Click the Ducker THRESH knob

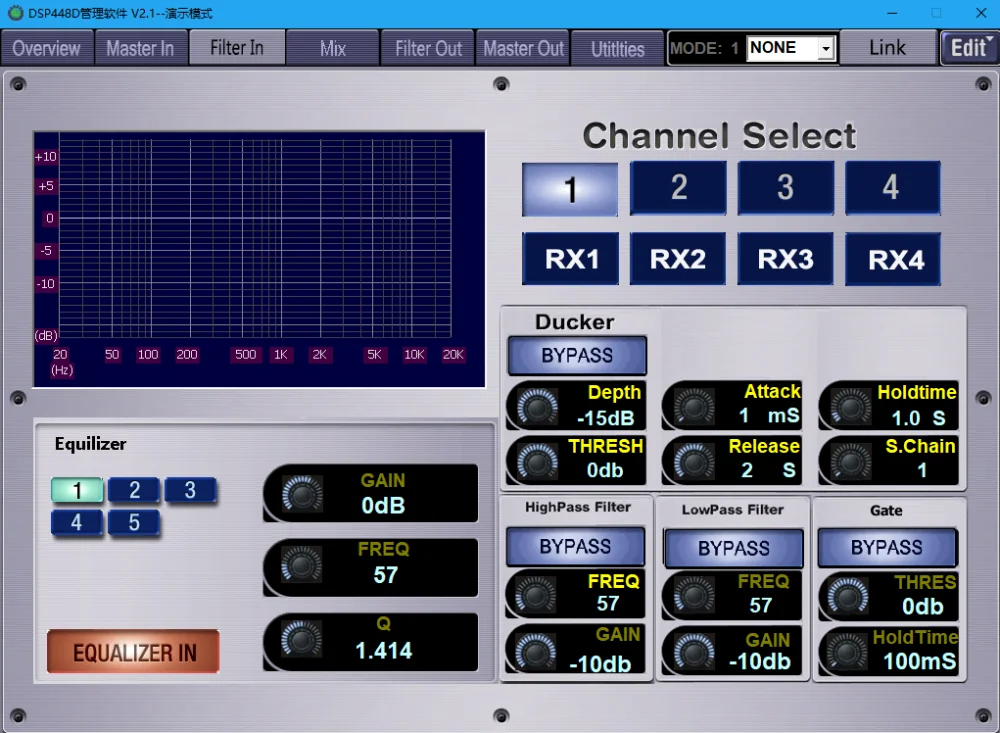pyautogui.click(x=537, y=461)
